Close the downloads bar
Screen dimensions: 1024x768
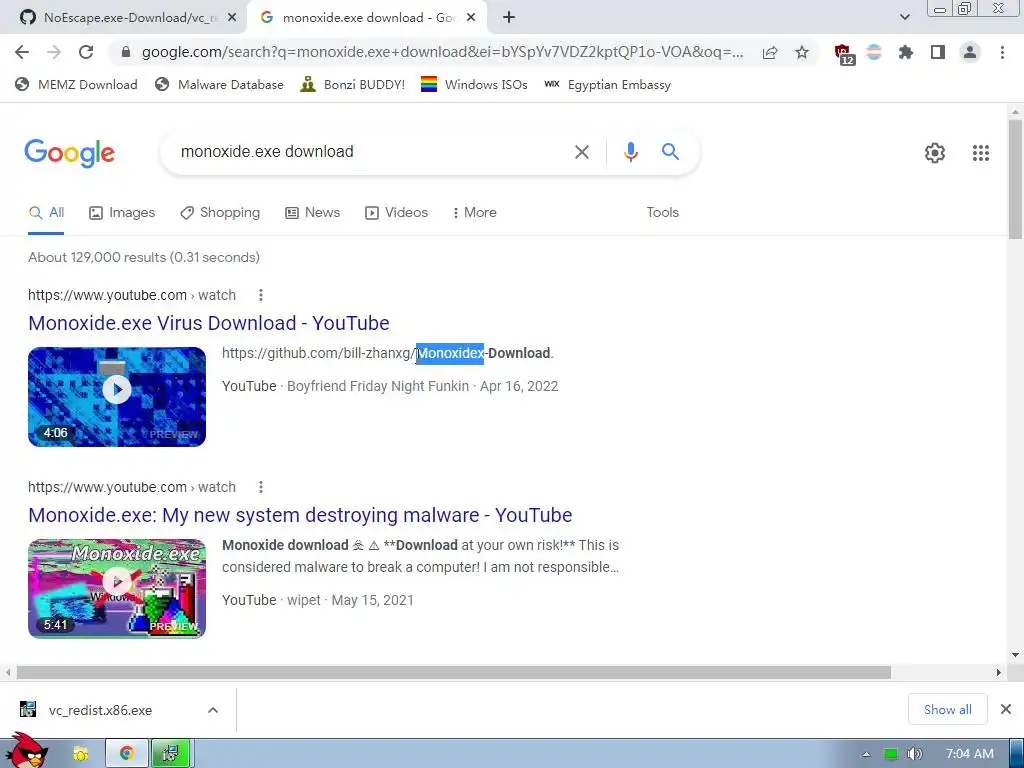click(x=1006, y=709)
